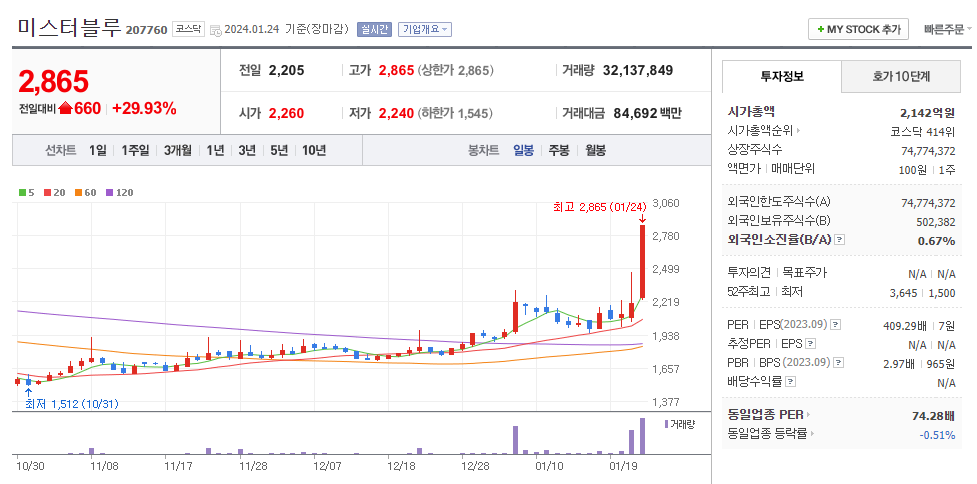Click the 전일 value 2,205
The image size is (977, 484).
(287, 70)
